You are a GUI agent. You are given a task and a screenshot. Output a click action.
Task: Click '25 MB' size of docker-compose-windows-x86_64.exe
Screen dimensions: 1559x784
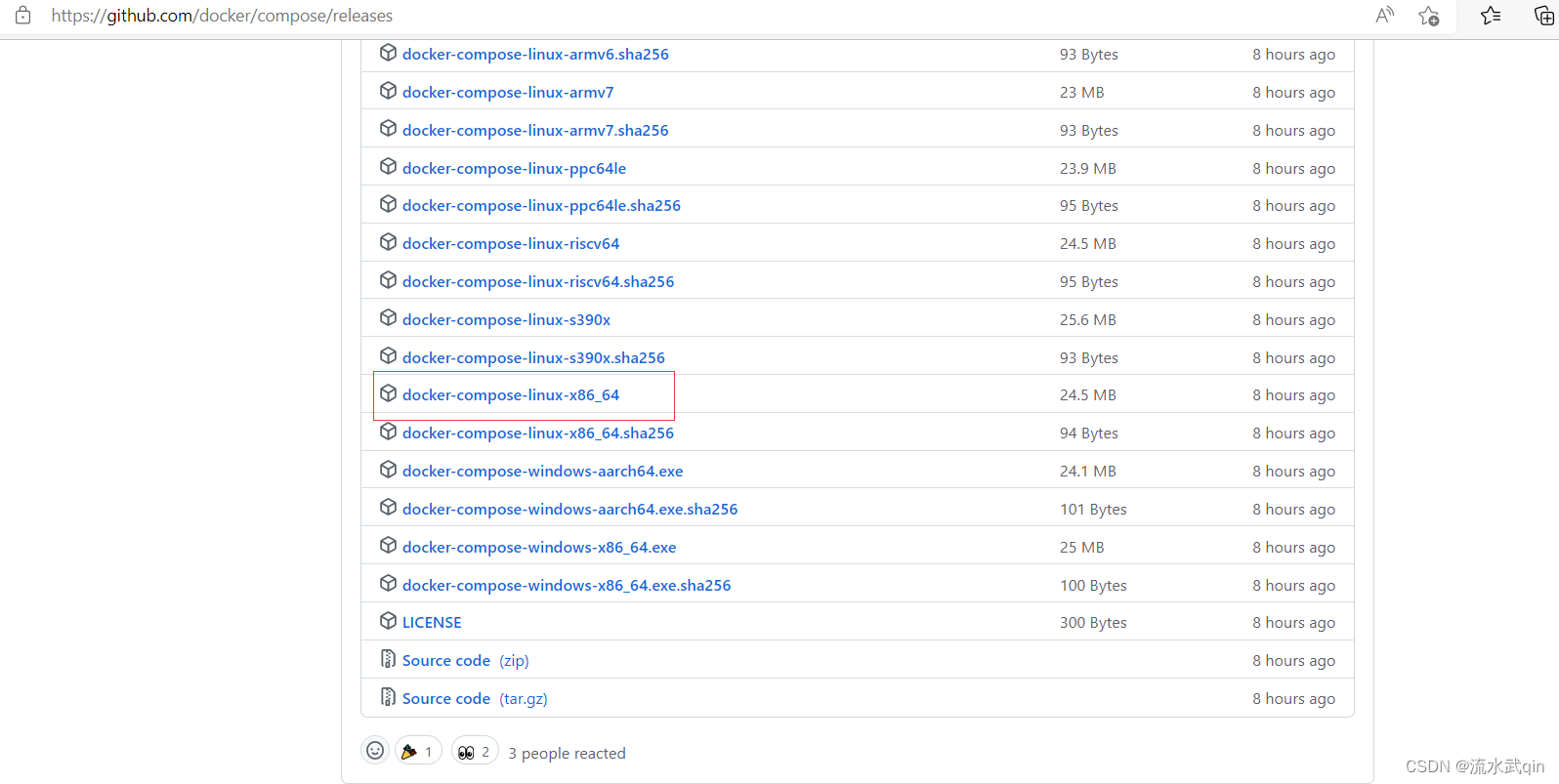[1082, 548]
